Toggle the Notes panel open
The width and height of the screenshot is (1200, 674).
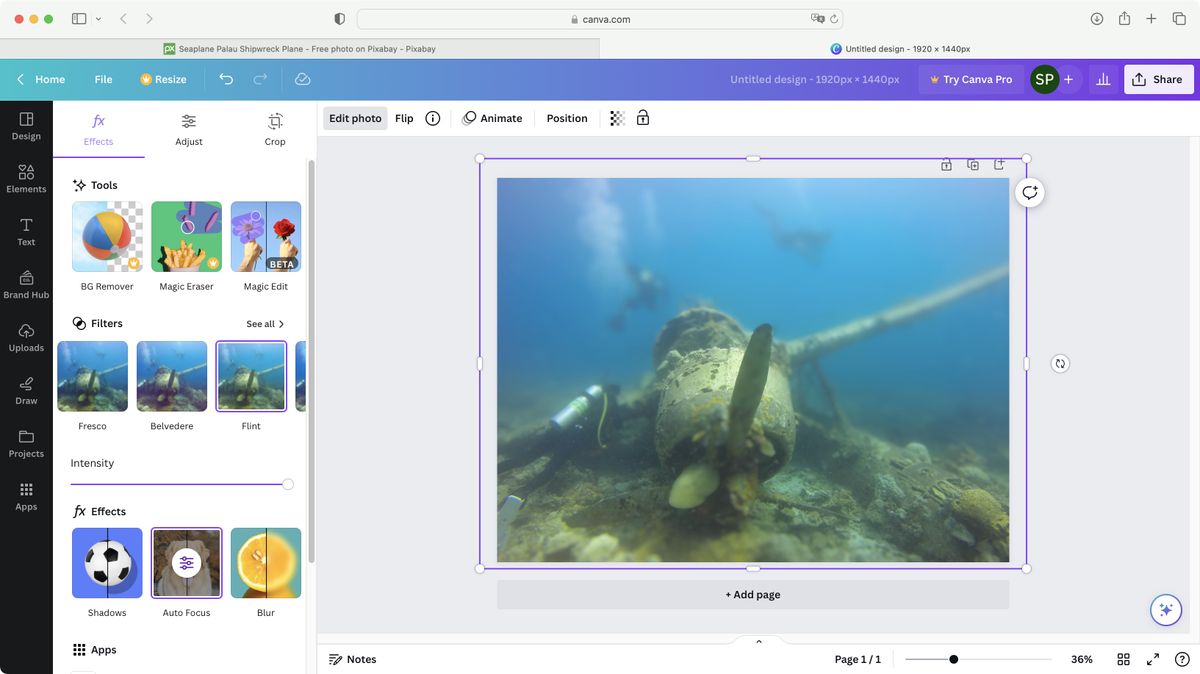[x=354, y=659]
